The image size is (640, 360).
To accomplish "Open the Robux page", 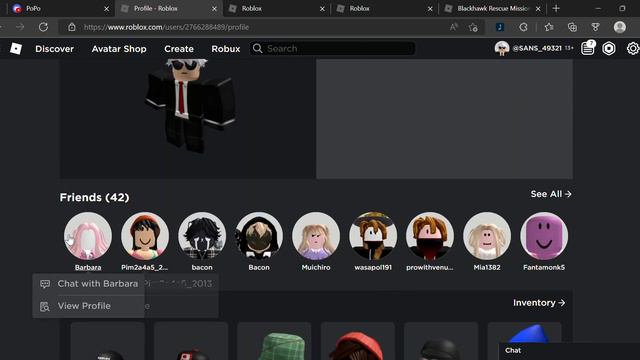I will [226, 49].
